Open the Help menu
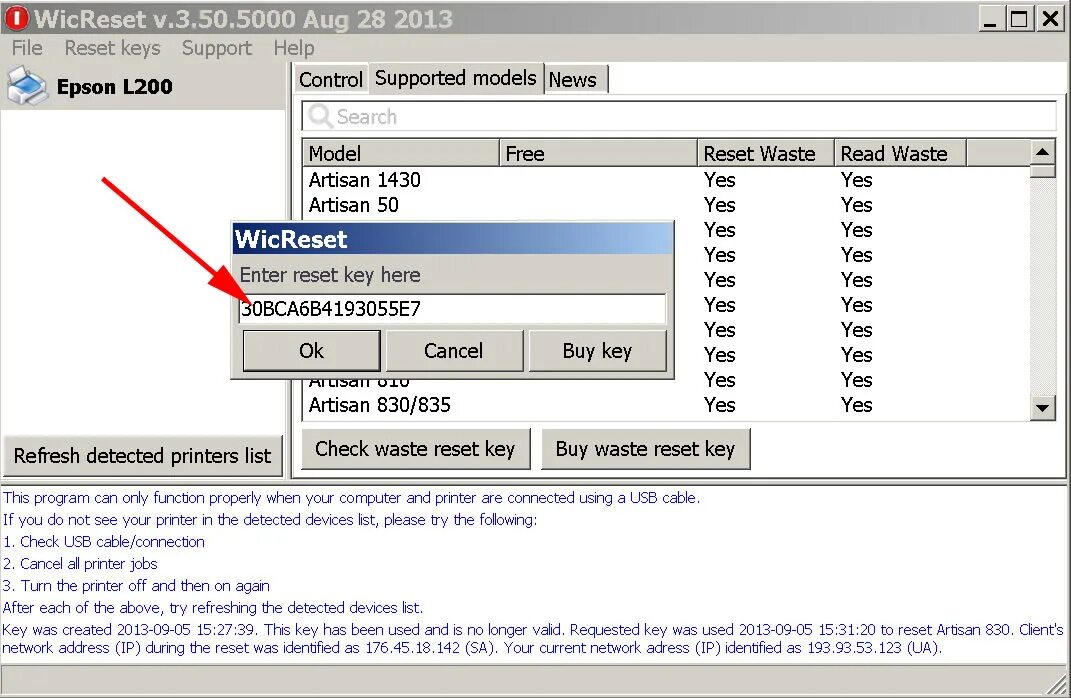 tap(294, 48)
